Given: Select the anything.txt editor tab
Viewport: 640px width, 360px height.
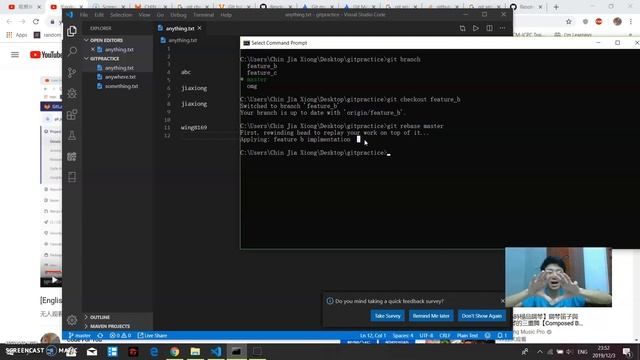Looking at the screenshot, I should pos(180,28).
